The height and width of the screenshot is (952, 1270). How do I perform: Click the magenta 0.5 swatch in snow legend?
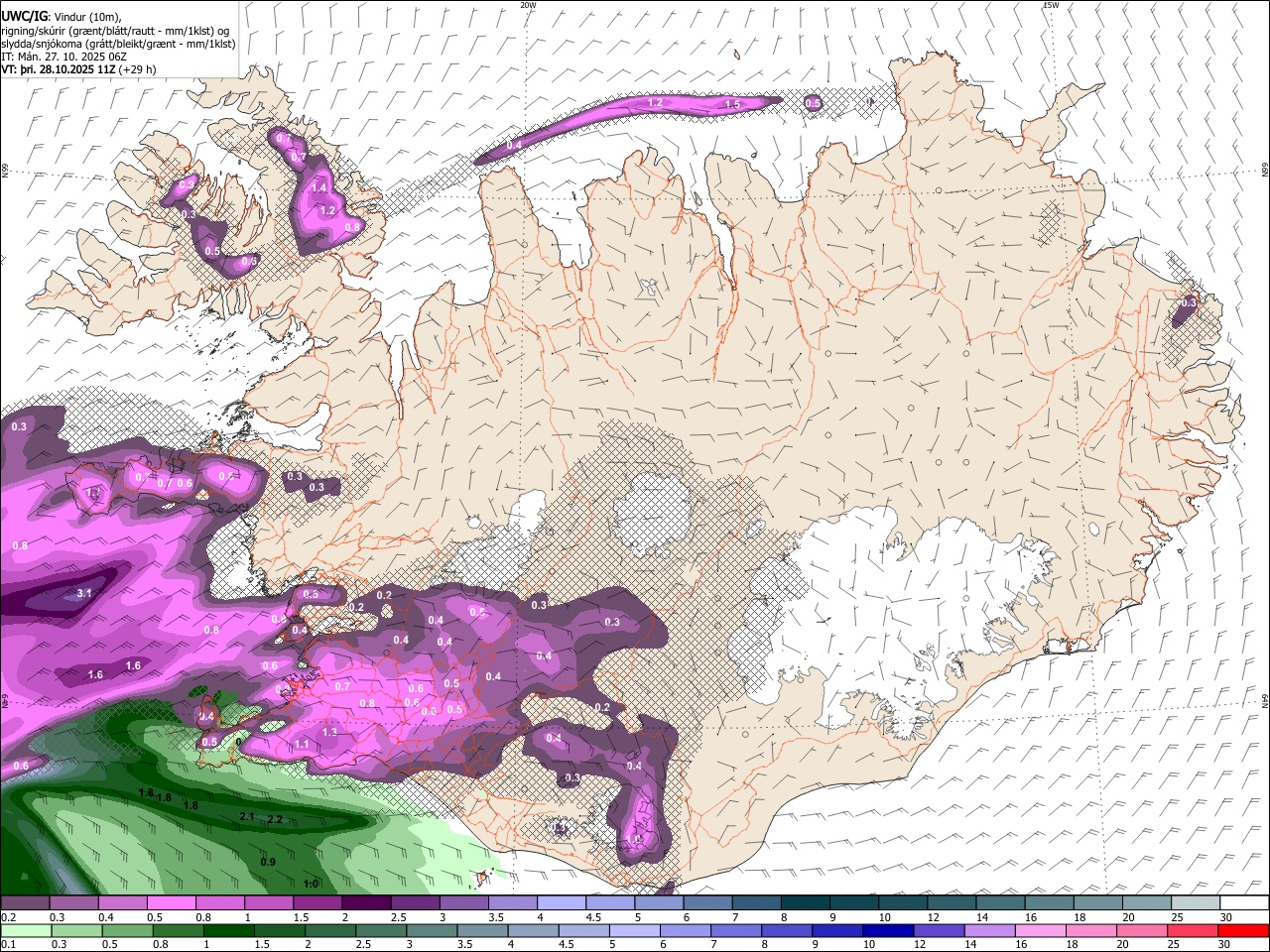170,903
